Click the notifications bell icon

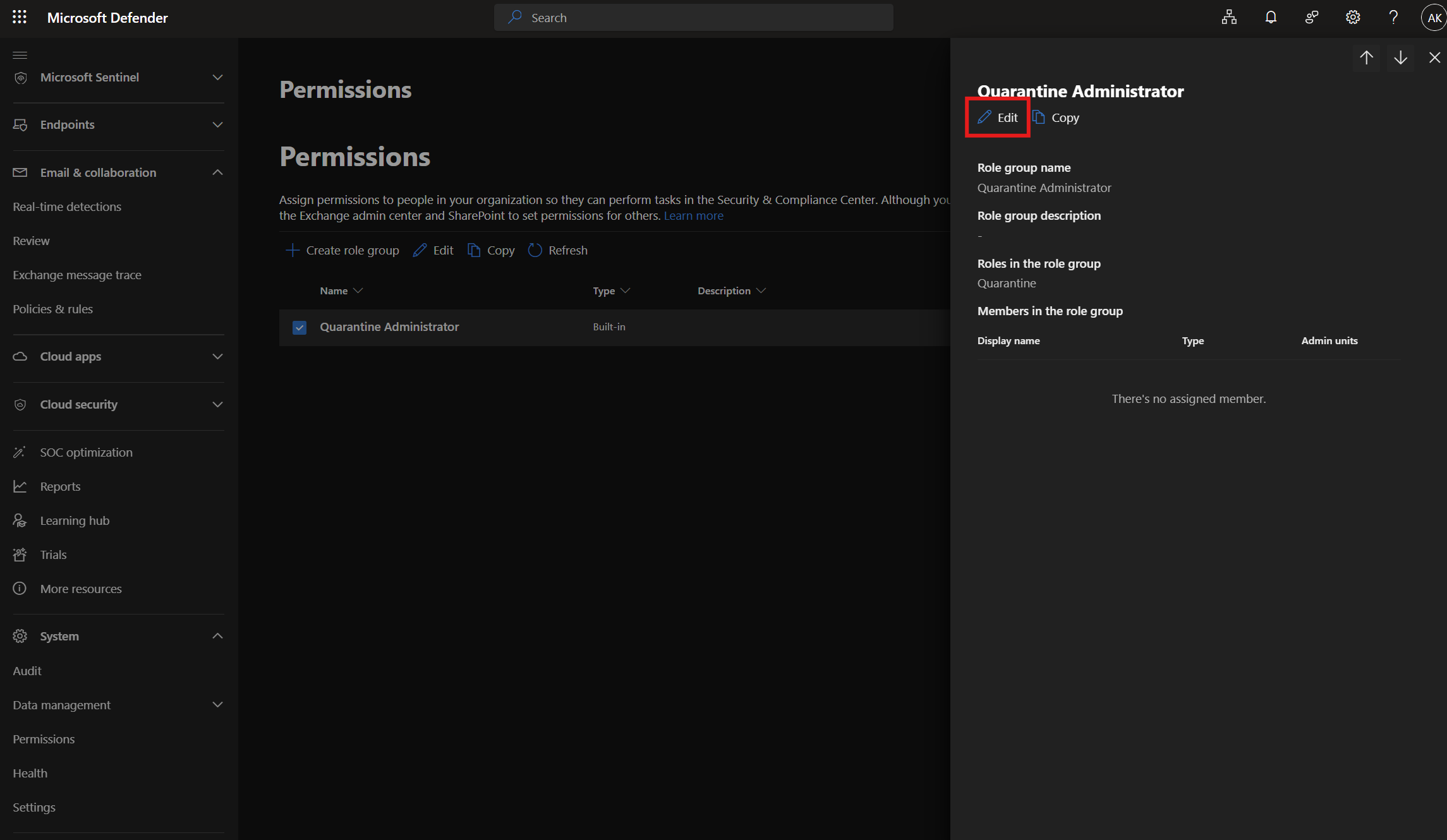pos(1270,17)
